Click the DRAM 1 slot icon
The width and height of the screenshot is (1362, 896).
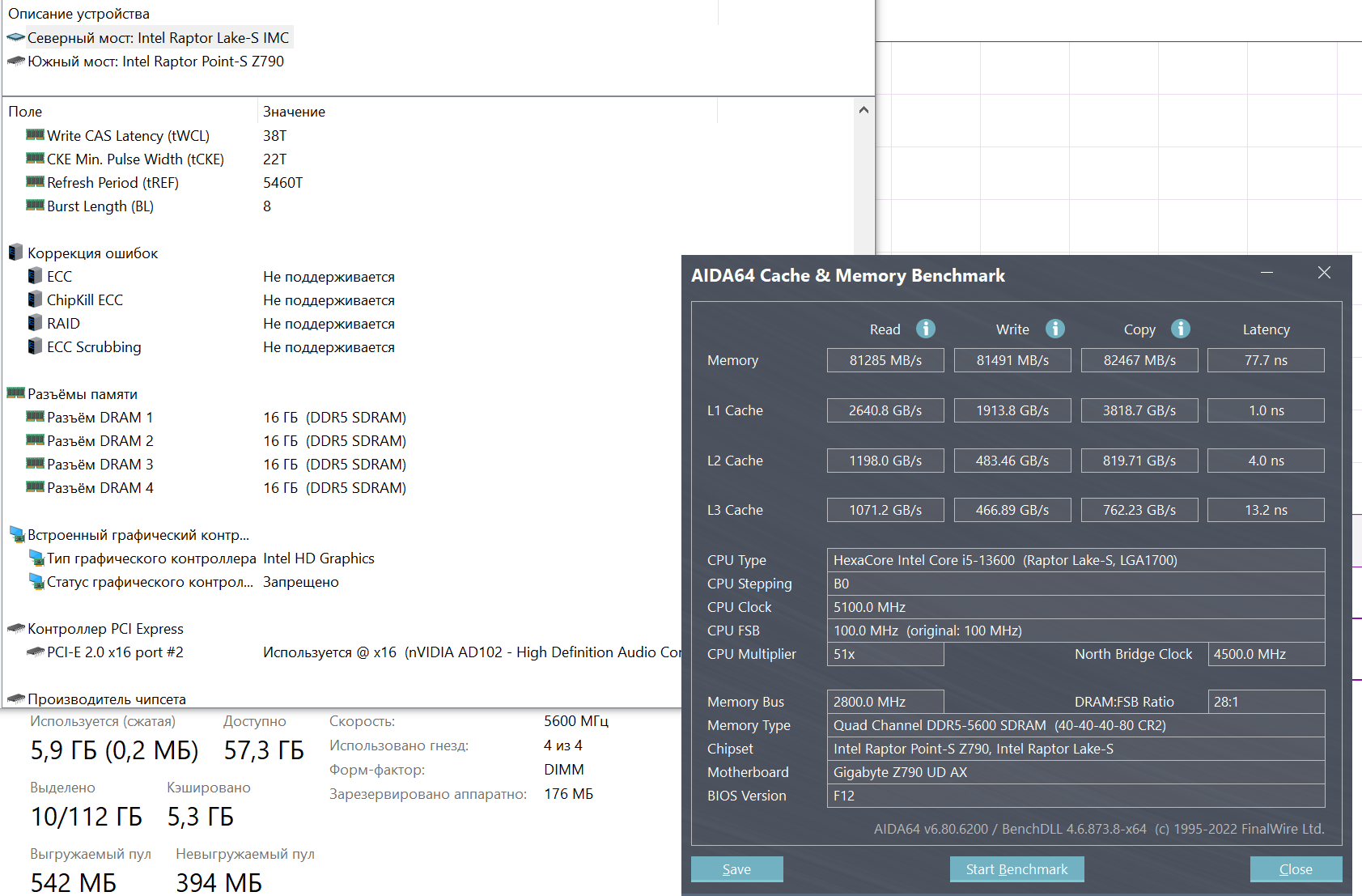click(35, 417)
